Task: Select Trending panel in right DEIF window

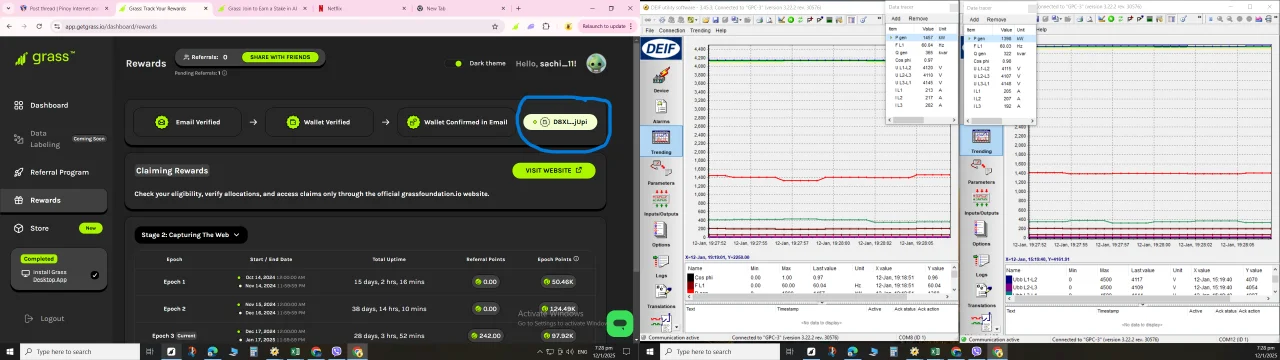Action: click(x=981, y=141)
